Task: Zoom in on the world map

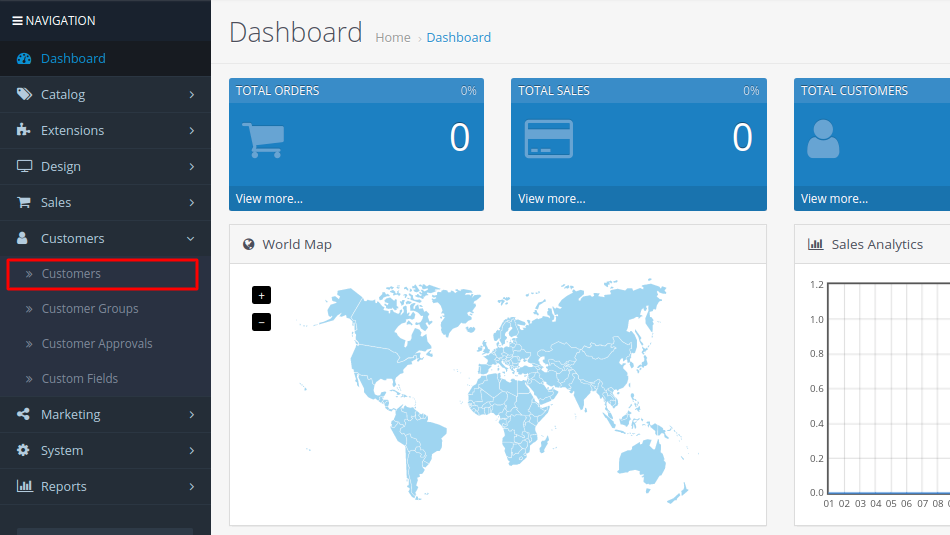Action: (x=261, y=296)
